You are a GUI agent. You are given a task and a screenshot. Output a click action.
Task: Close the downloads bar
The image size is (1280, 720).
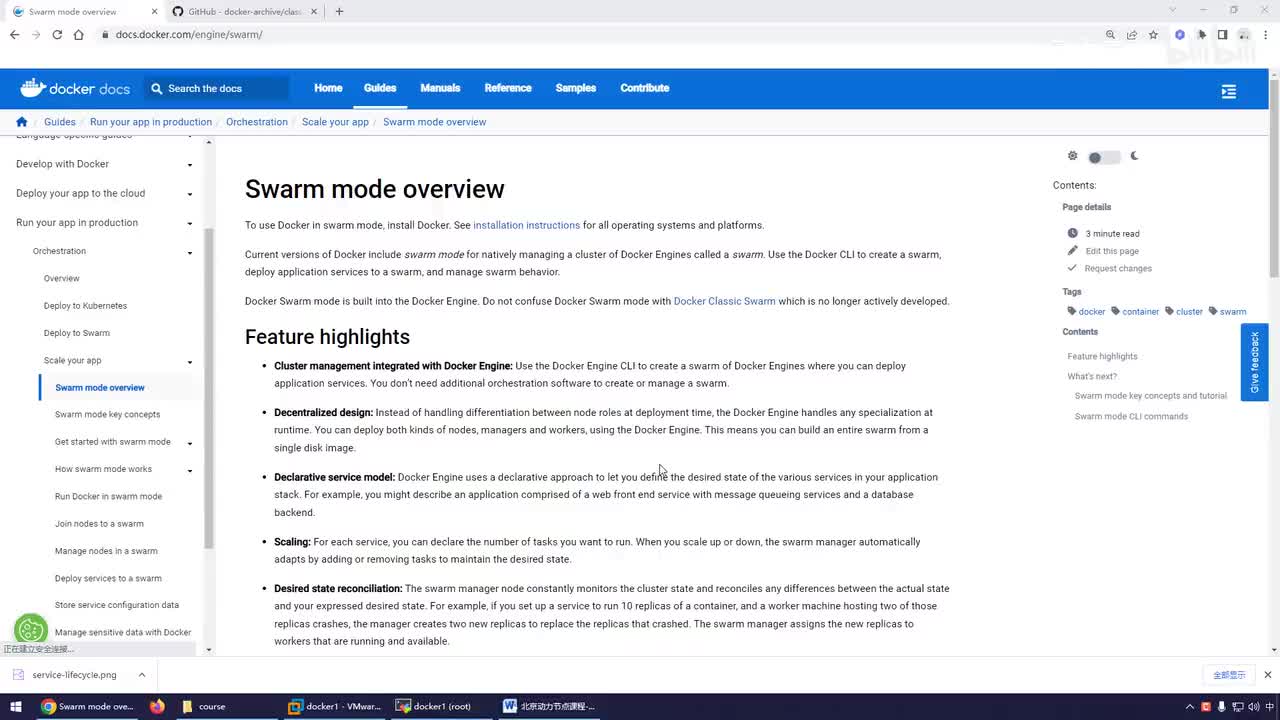tap(1268, 675)
